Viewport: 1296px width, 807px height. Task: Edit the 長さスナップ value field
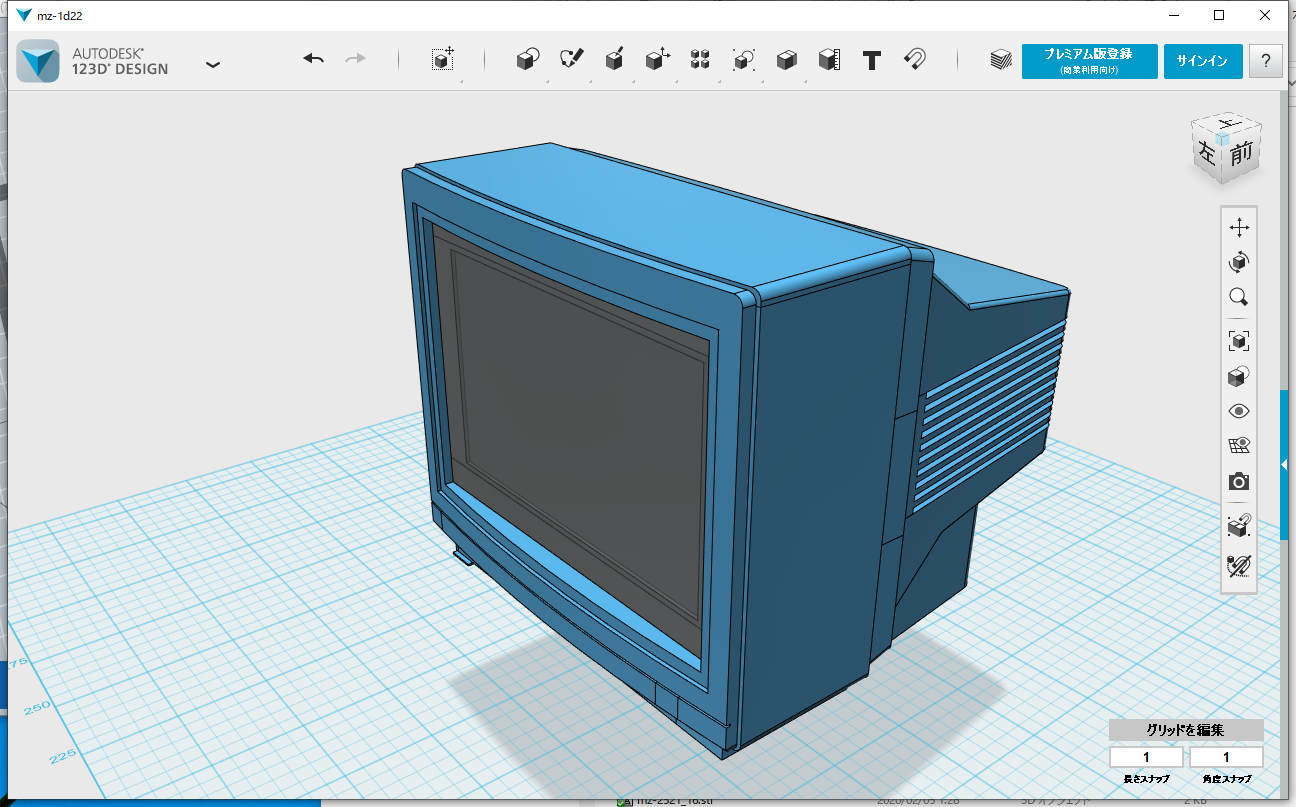click(x=1145, y=757)
